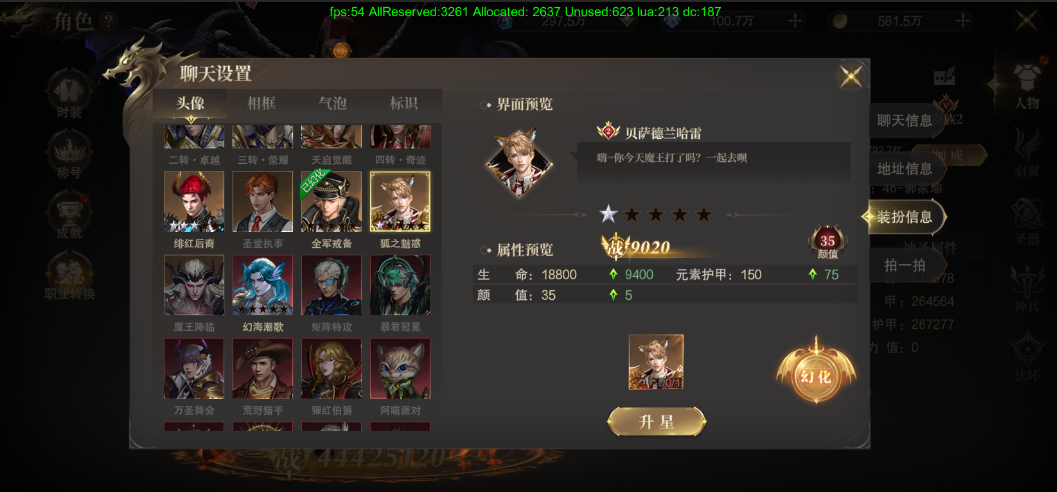Open the 地址信息 side option
This screenshot has width=1057, height=492.
[904, 168]
